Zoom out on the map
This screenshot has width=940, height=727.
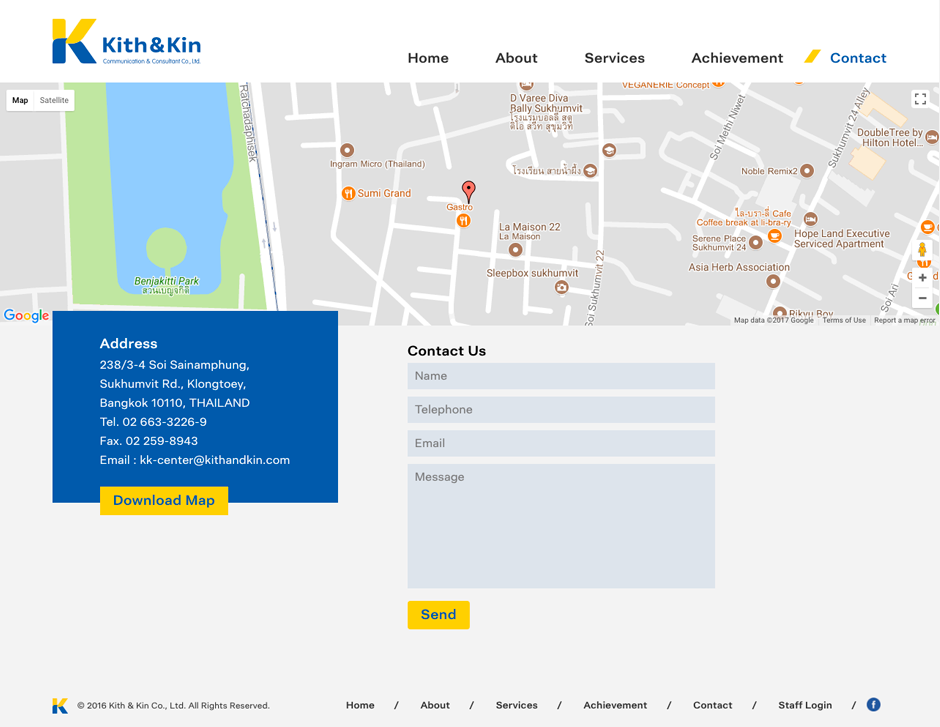tap(922, 298)
